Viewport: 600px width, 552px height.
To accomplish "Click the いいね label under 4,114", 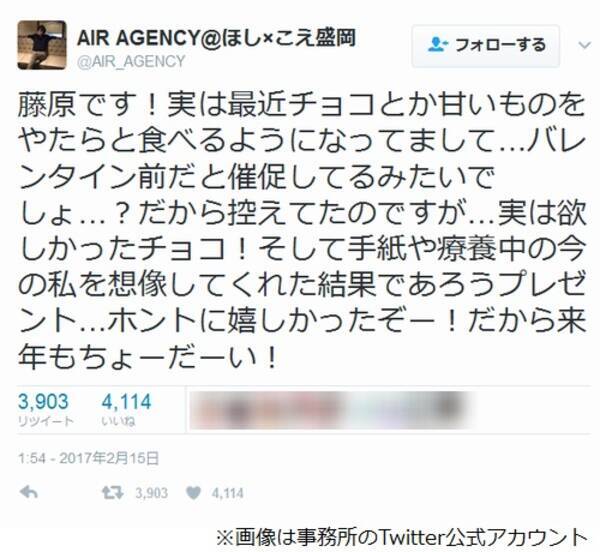I will 119,421.
